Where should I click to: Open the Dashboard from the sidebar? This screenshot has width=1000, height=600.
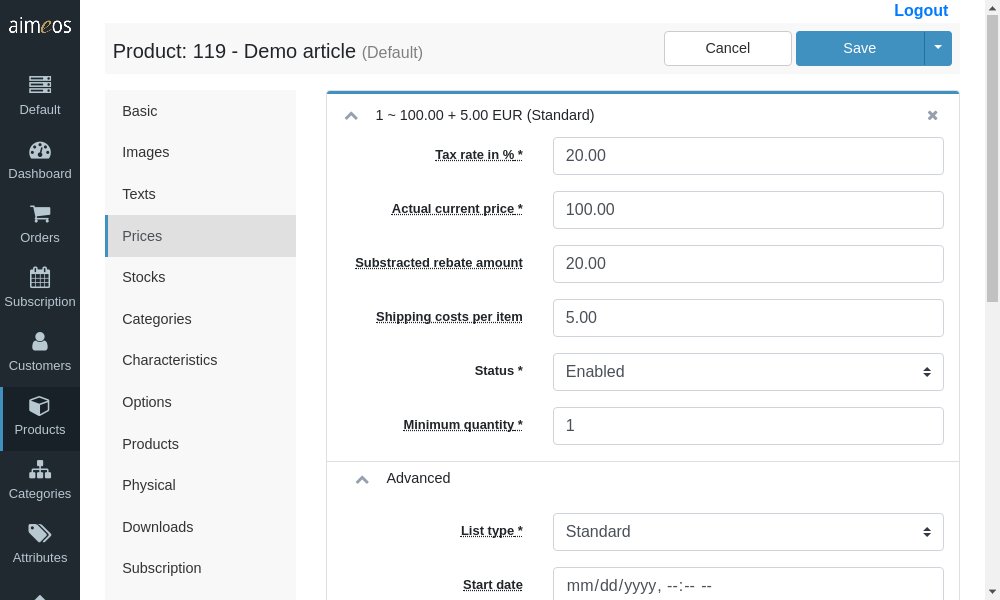[39, 160]
